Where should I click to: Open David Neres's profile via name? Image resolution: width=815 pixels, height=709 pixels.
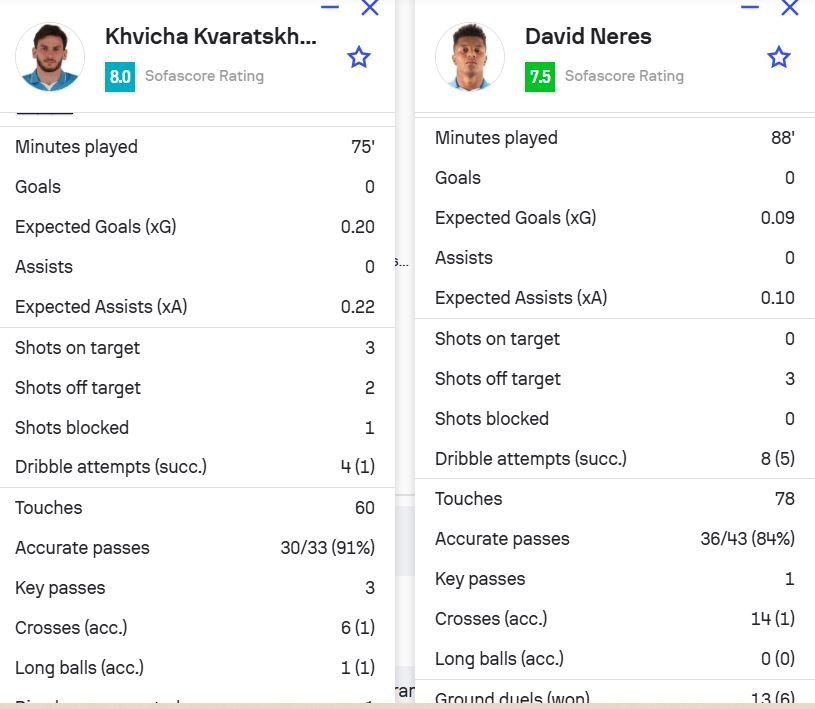(x=588, y=37)
